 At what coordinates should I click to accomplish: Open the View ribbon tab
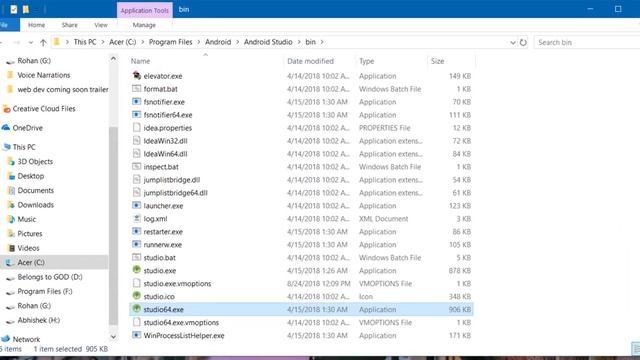101,25
